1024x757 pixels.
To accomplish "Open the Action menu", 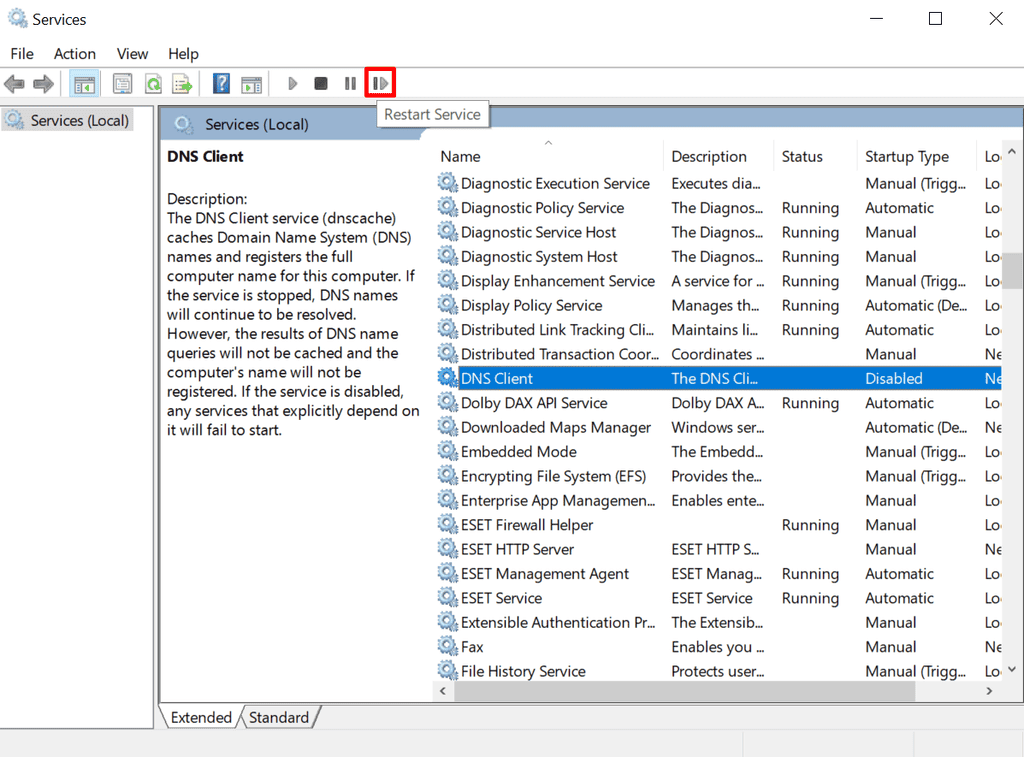I will [74, 53].
